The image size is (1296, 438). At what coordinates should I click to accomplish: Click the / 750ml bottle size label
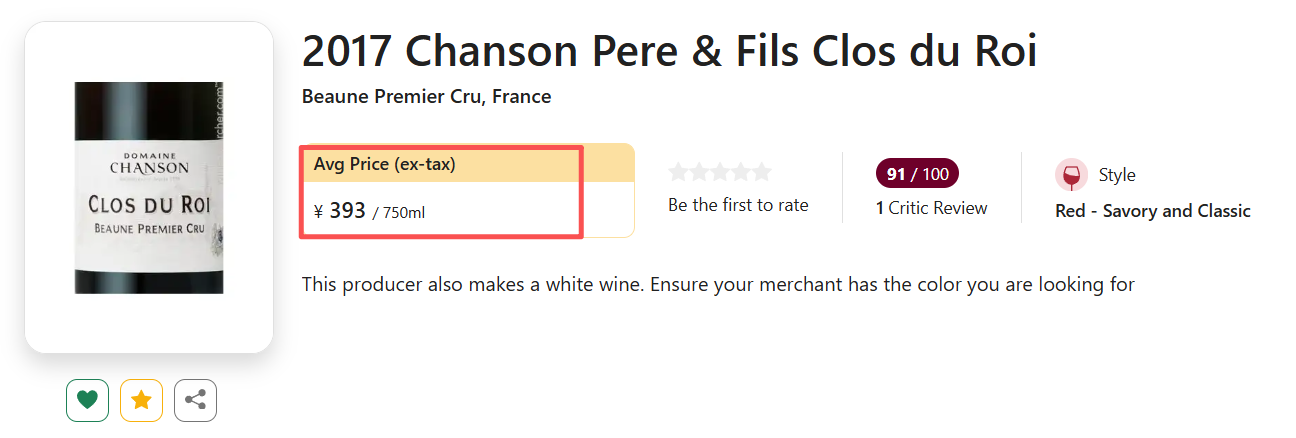(405, 212)
